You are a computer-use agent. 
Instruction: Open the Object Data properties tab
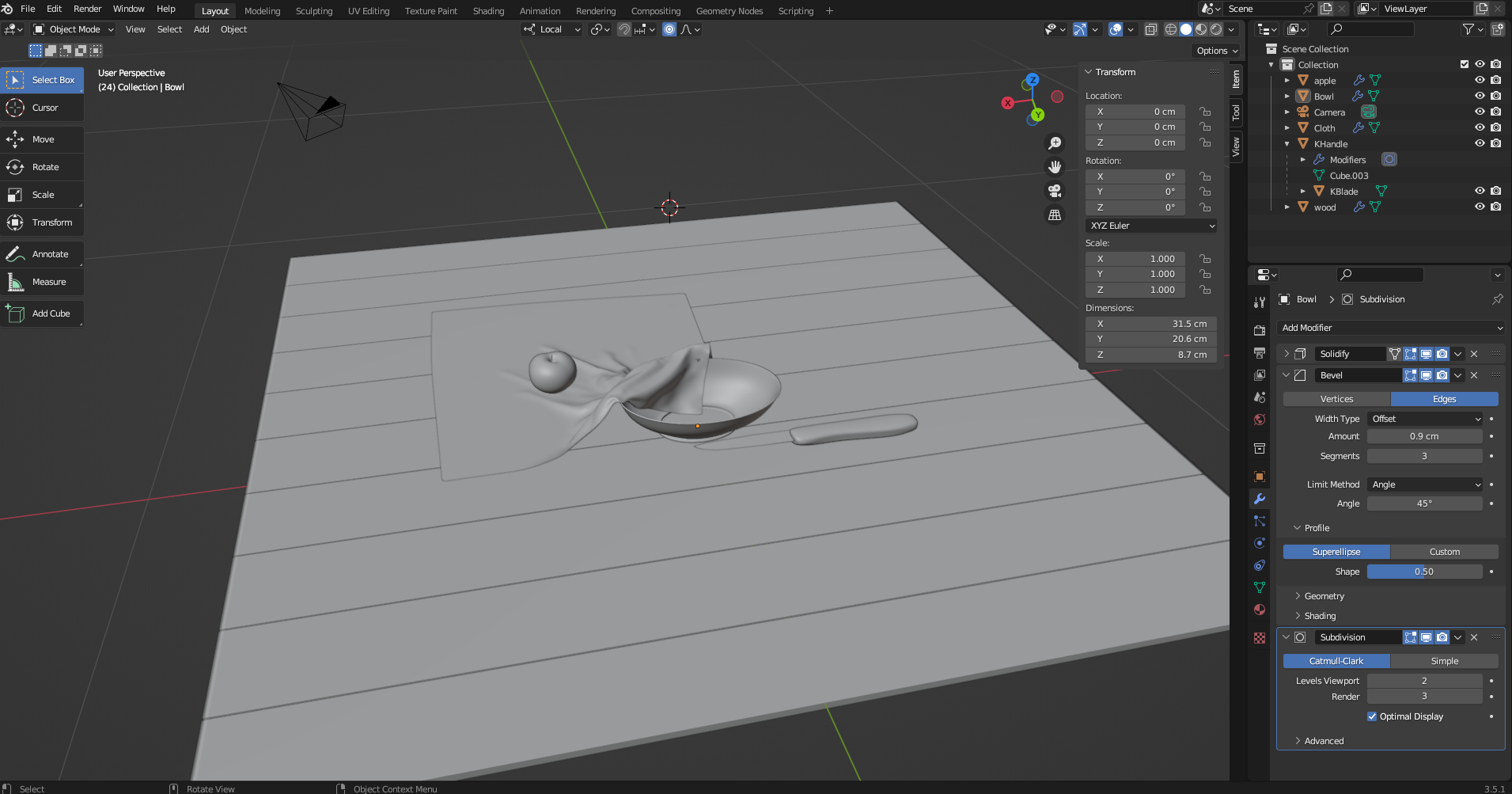[1260, 587]
